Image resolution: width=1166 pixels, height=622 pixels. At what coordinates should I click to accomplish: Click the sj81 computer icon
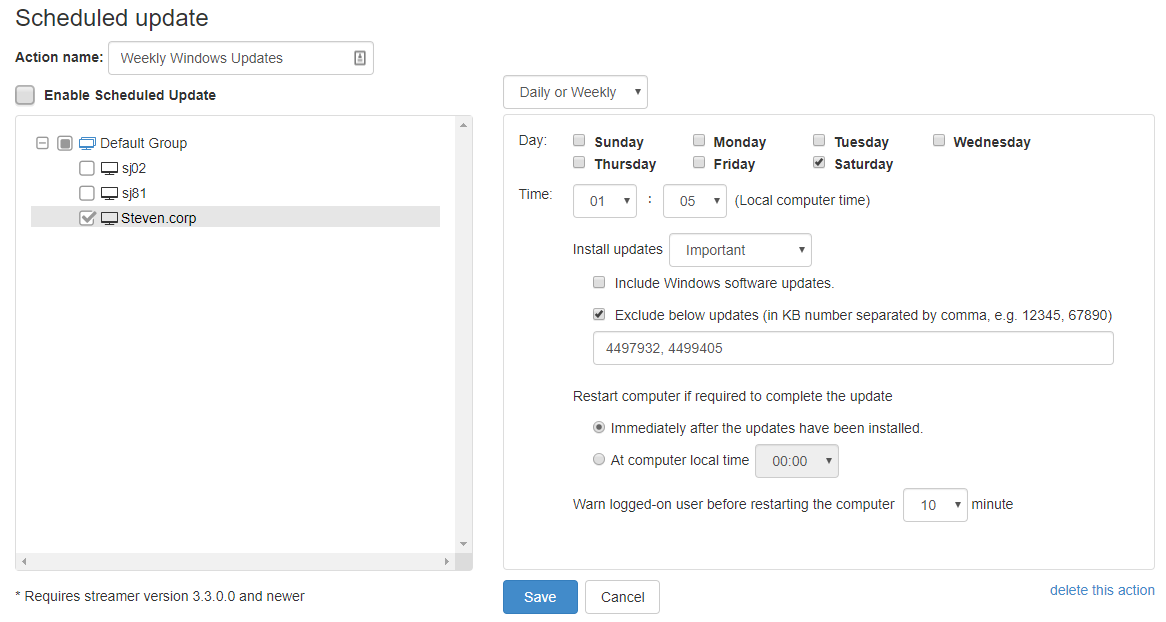click(109, 193)
